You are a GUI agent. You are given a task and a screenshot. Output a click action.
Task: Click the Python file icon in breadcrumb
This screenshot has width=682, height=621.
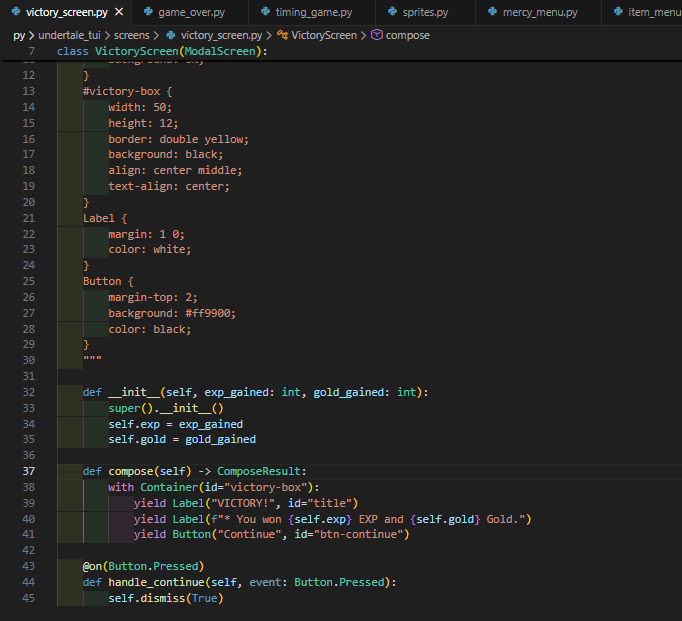[x=171, y=35]
